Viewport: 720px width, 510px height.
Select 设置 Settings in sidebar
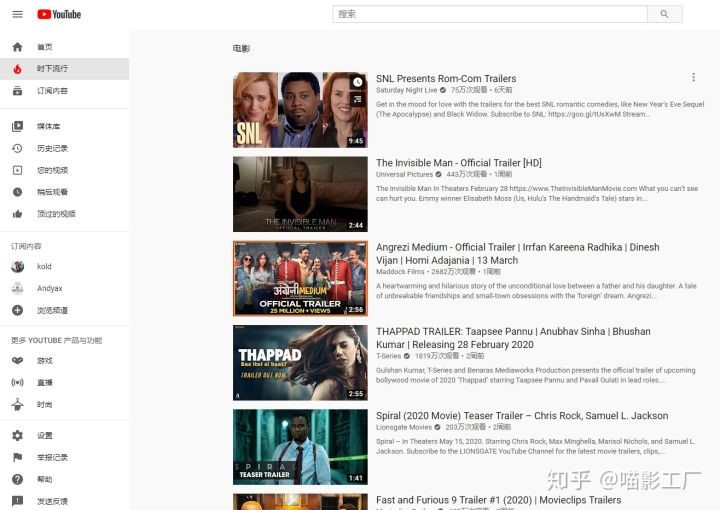coord(64,435)
